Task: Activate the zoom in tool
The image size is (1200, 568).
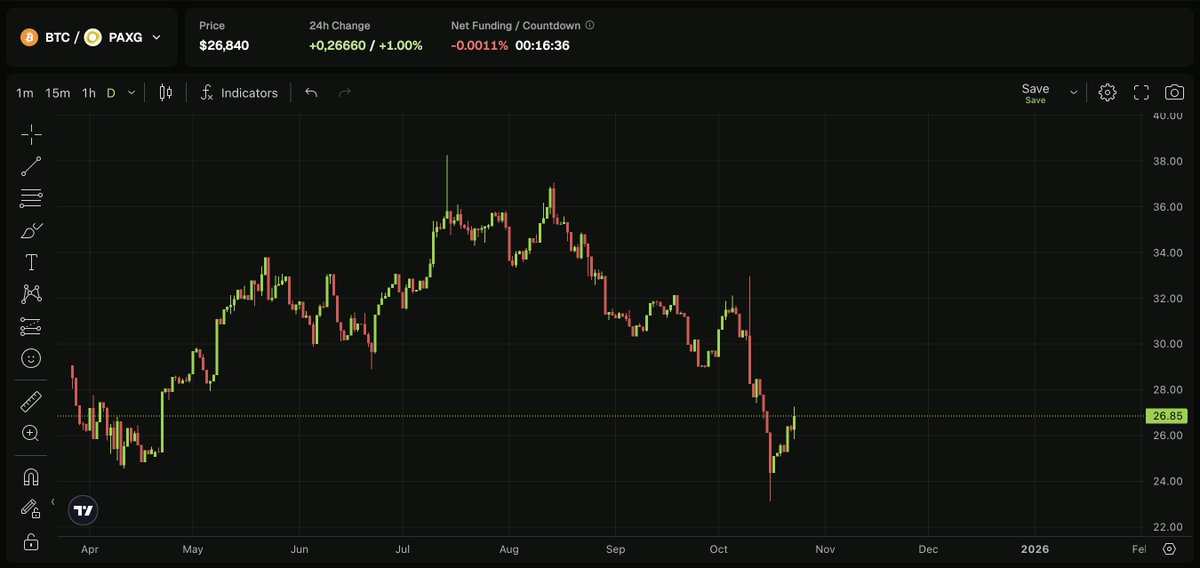Action: (x=31, y=433)
